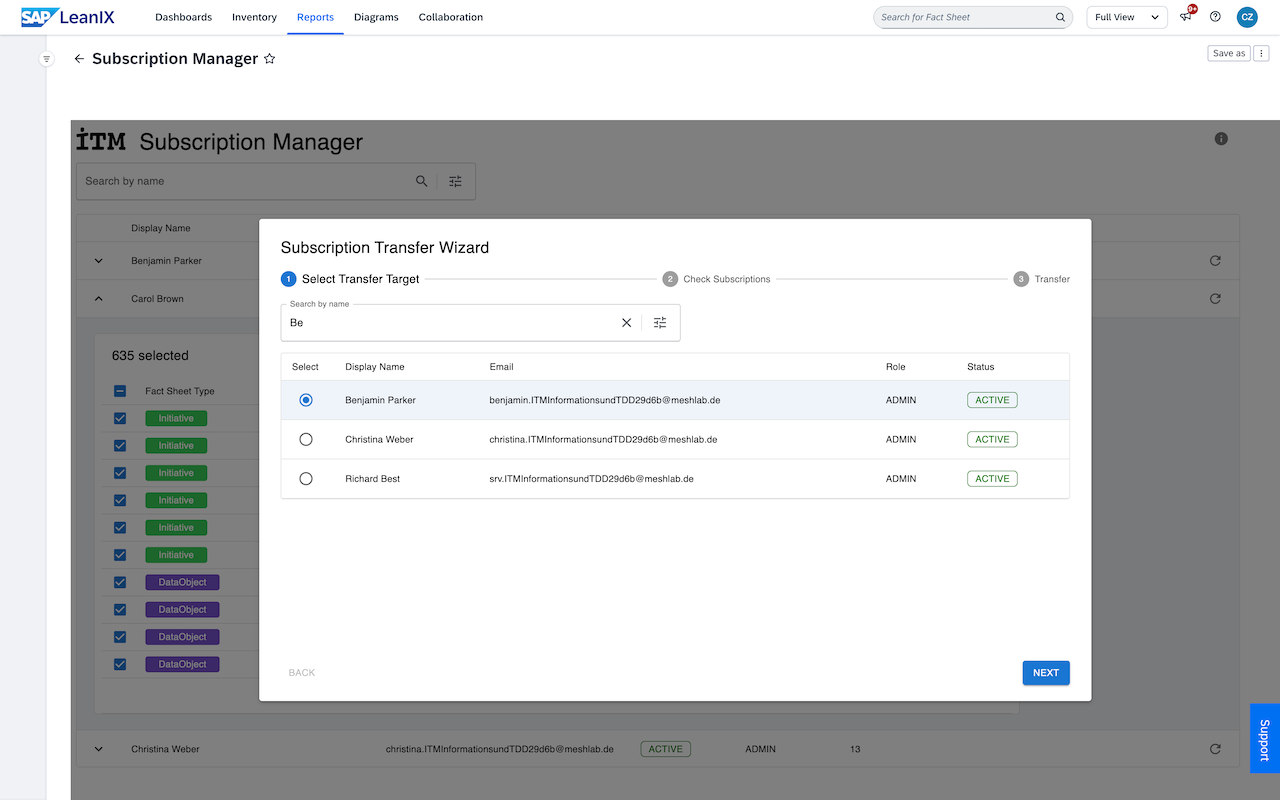Click the background search magnifier icon
This screenshot has height=800, width=1280.
[x=422, y=181]
